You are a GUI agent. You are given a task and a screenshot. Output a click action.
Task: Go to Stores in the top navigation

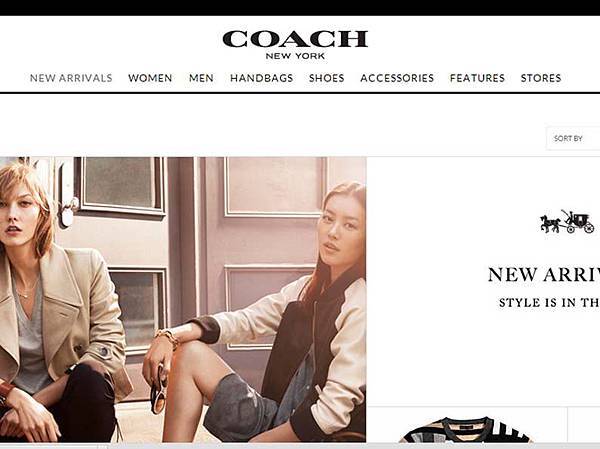[541, 78]
